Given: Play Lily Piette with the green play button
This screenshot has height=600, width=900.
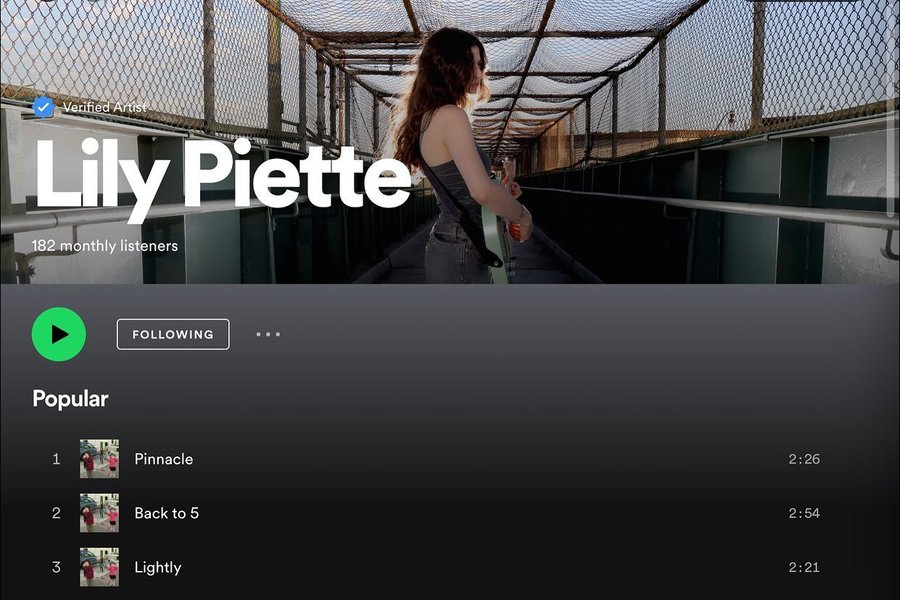Looking at the screenshot, I should [x=59, y=334].
